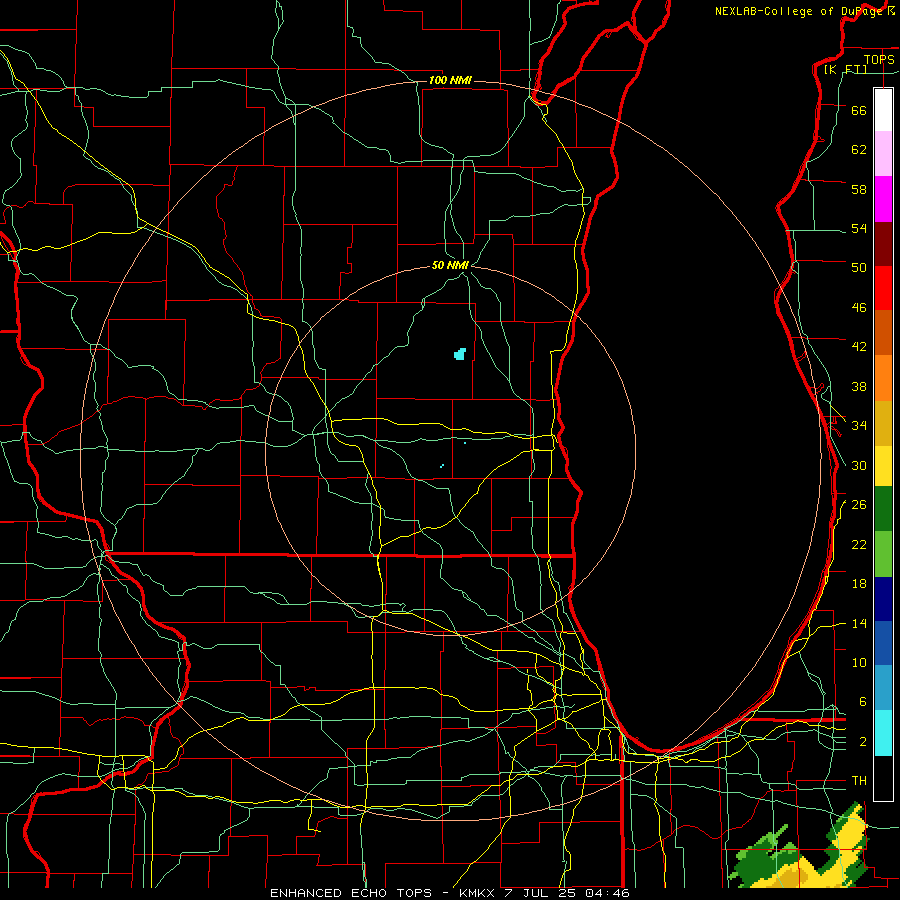Click the light pink band near 62 kft

point(883,153)
